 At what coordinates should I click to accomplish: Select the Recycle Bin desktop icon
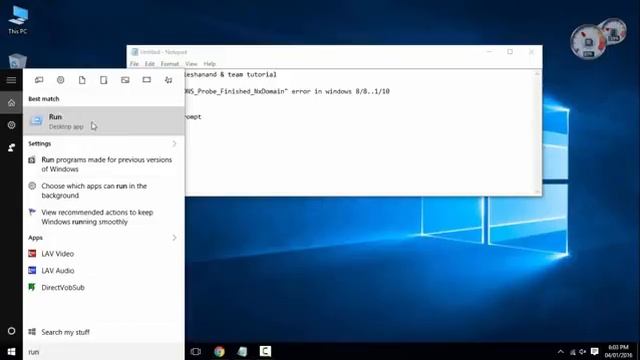click(x=18, y=61)
